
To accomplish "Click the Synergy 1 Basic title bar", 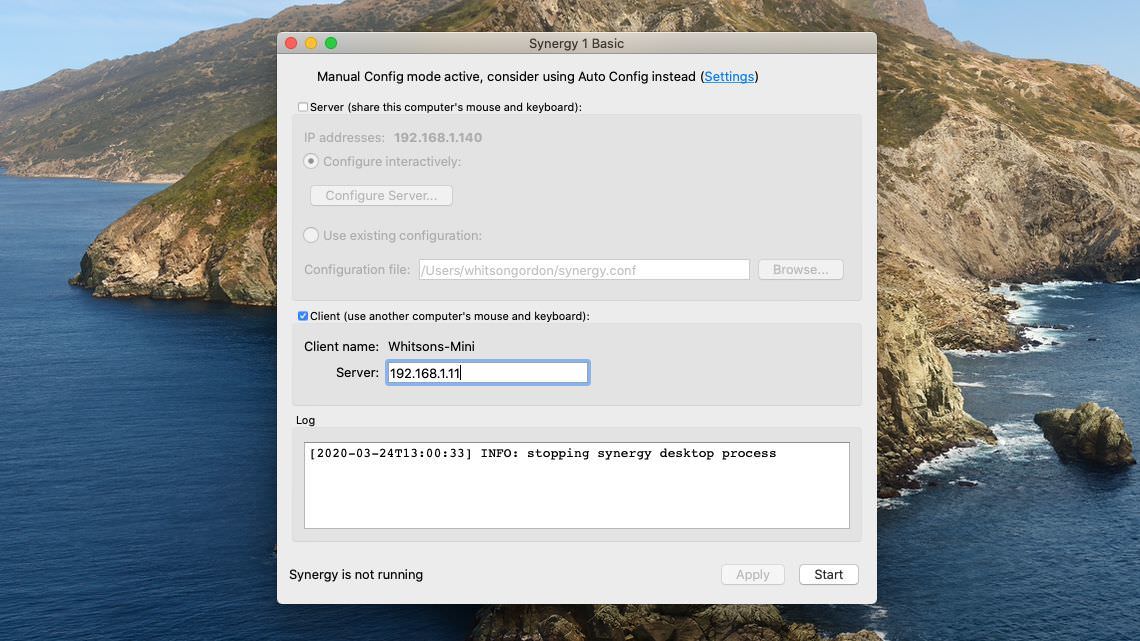I will [577, 44].
